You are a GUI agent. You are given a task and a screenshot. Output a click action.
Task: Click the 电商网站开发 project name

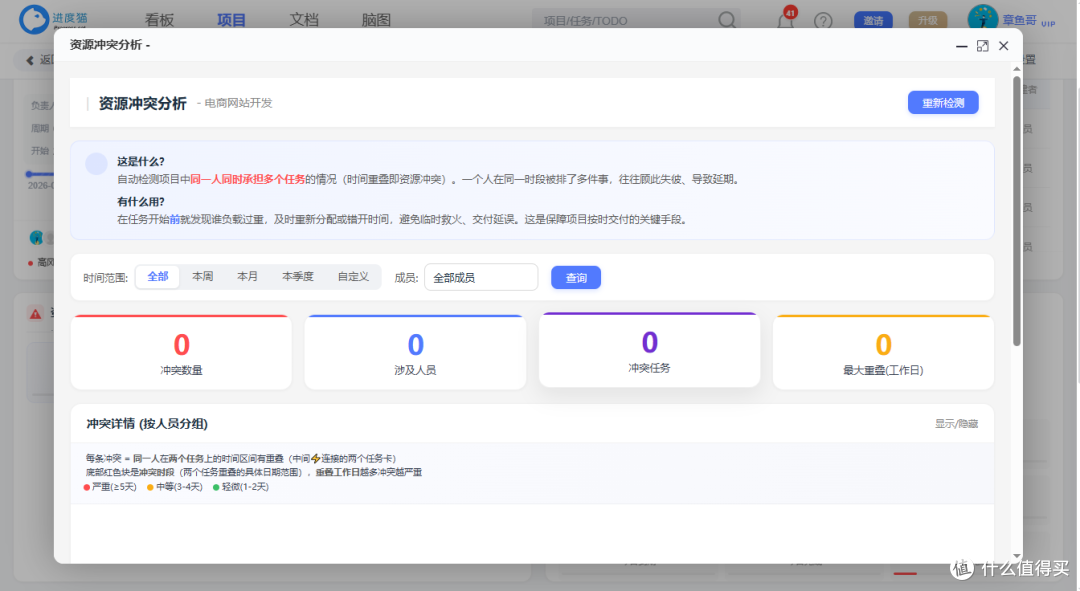tap(238, 103)
